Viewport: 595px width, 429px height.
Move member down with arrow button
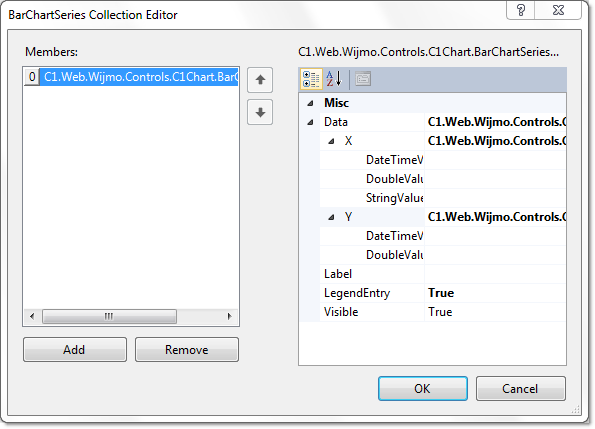click(260, 112)
